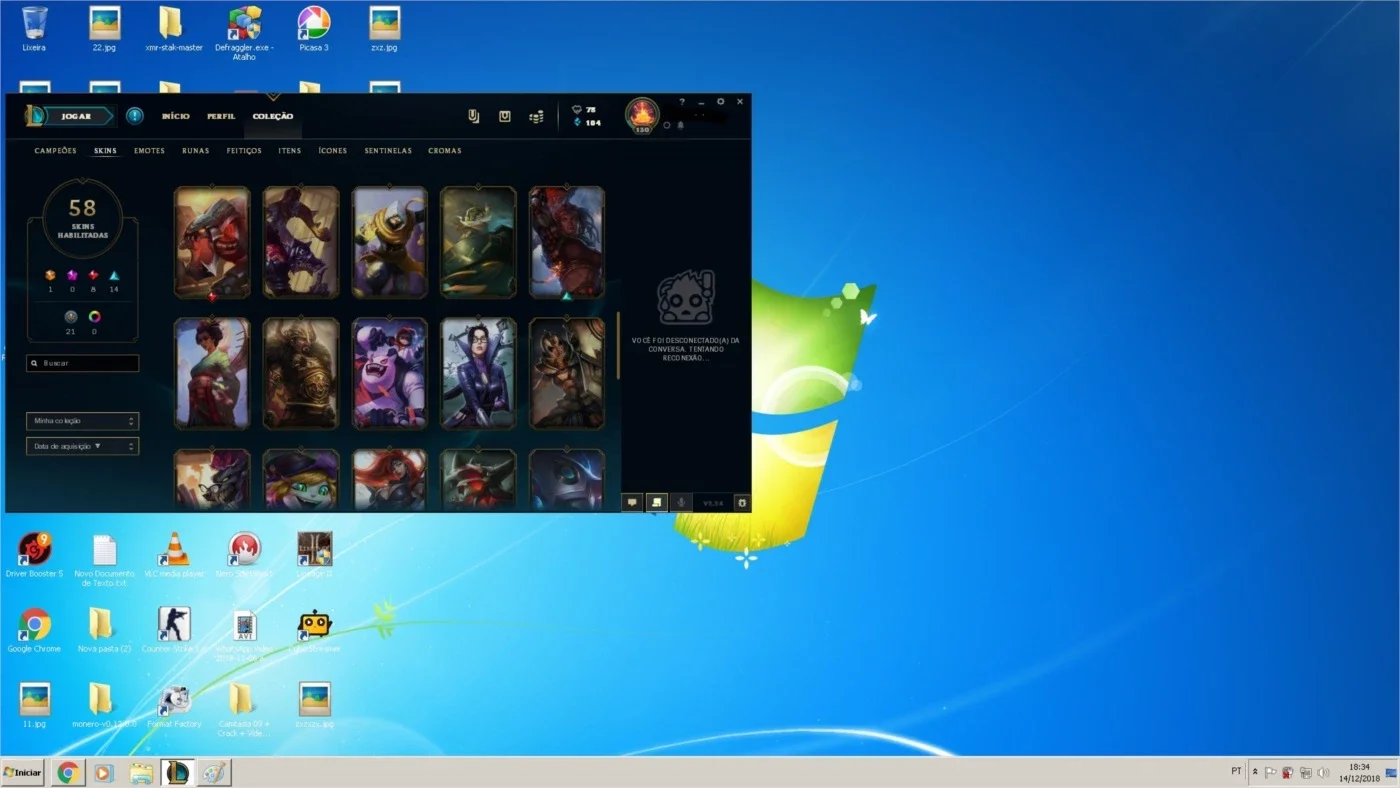Select the VLC media player shortcut
The width and height of the screenshot is (1400, 788).
174,555
